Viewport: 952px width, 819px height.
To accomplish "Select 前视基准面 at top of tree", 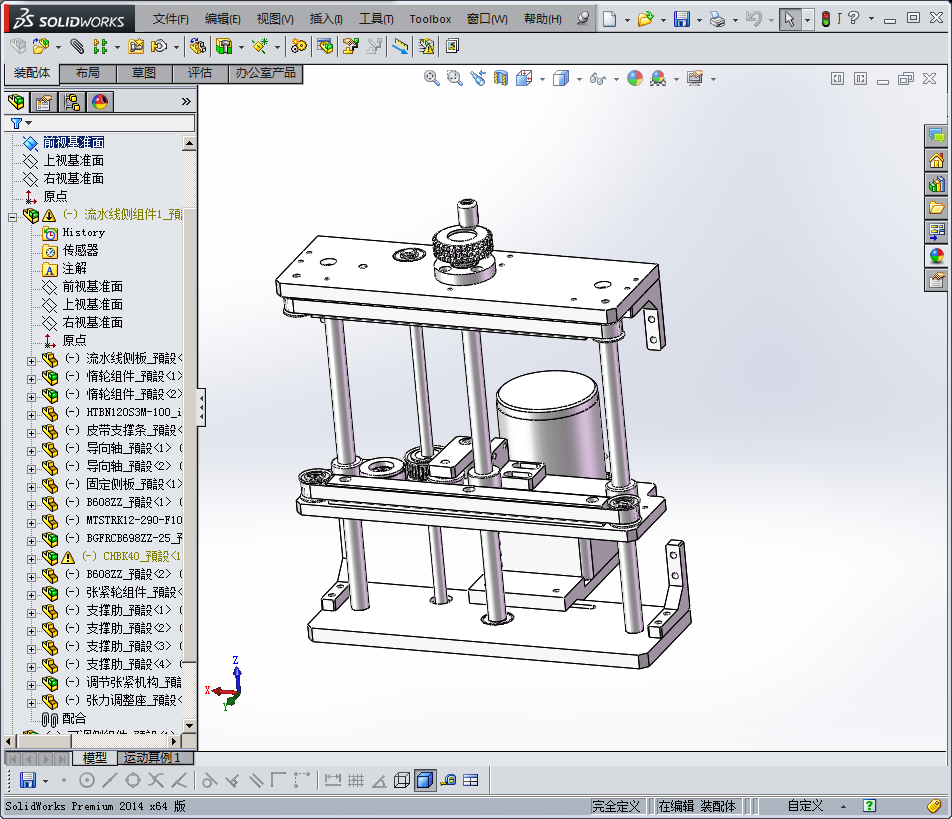I will click(x=73, y=143).
